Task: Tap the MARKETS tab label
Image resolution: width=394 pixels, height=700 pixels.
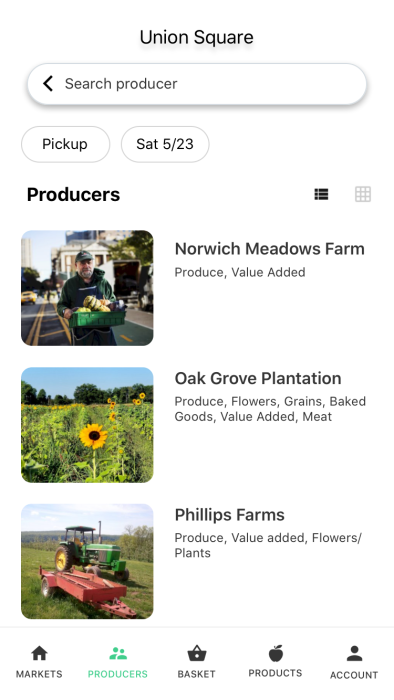Action: 39,674
